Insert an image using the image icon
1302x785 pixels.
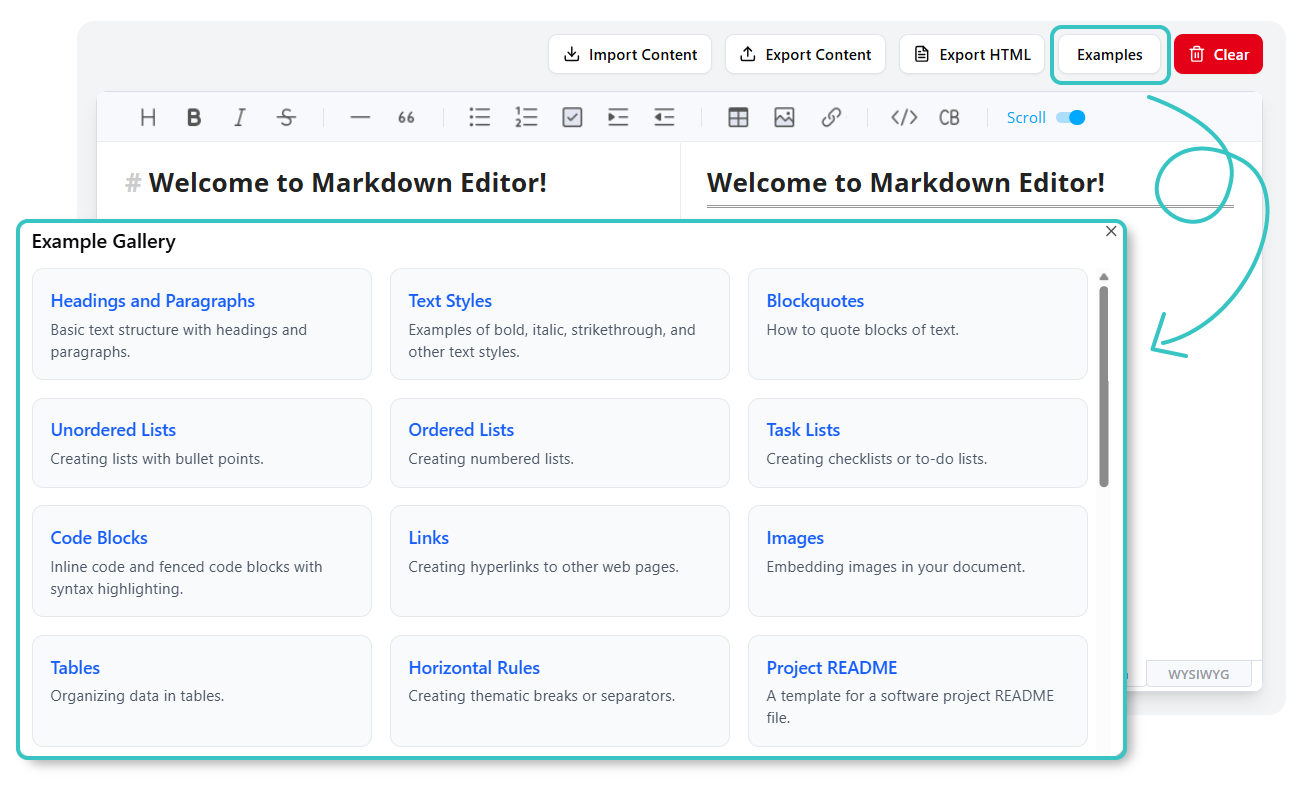click(784, 117)
